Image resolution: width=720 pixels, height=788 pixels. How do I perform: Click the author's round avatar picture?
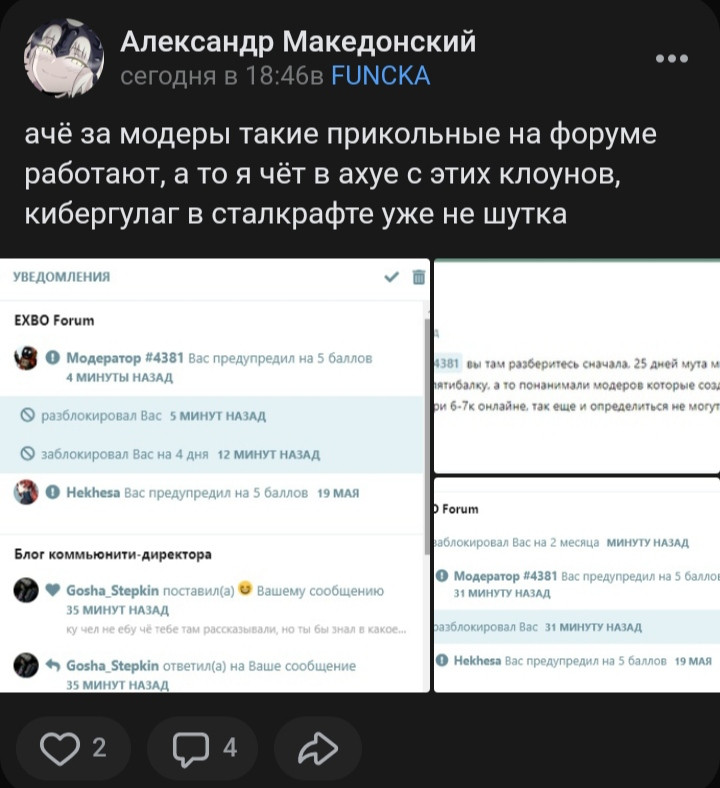(64, 58)
